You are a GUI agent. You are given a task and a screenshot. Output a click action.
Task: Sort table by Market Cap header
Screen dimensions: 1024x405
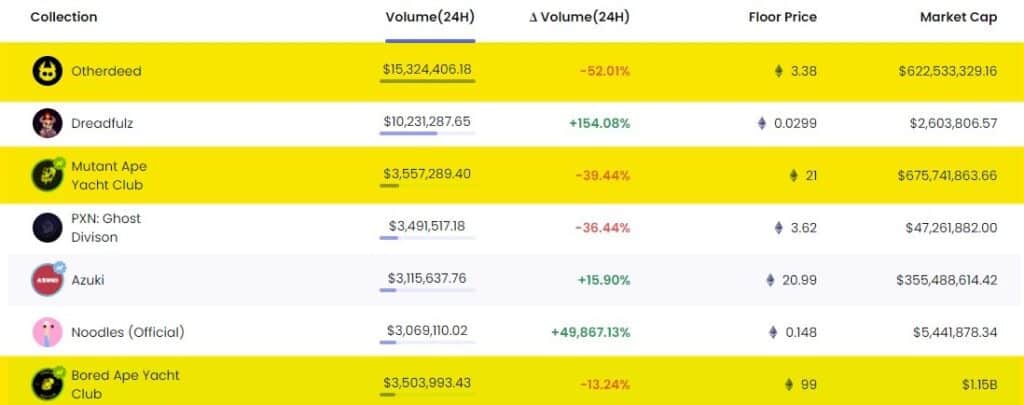pyautogui.click(x=959, y=18)
